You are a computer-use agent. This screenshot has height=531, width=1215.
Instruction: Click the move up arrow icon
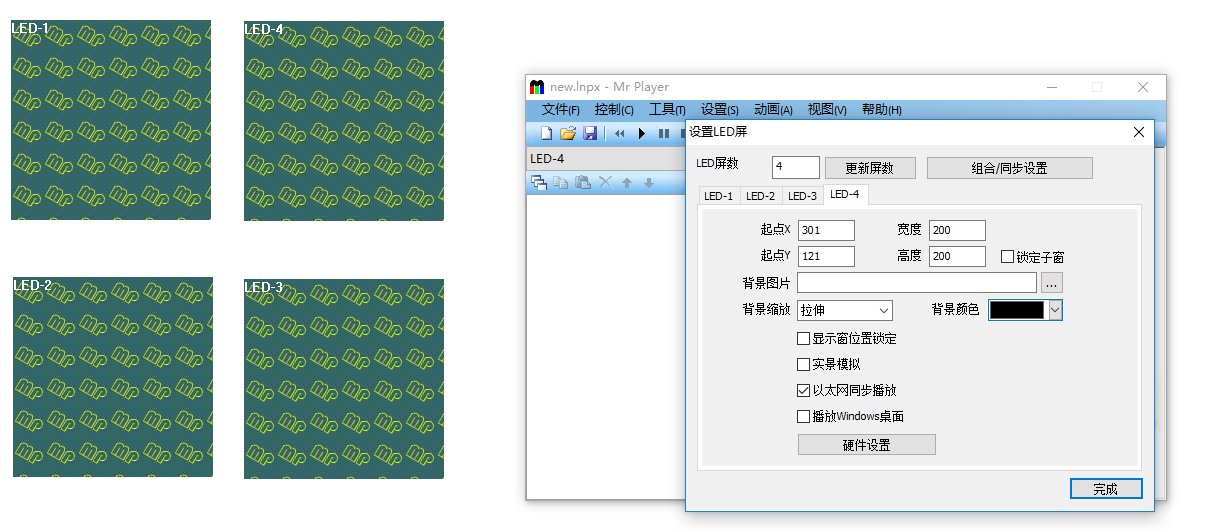627,182
